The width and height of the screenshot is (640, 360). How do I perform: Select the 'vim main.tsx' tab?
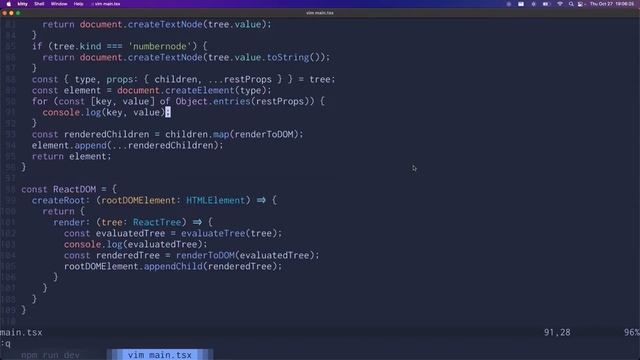pos(160,355)
